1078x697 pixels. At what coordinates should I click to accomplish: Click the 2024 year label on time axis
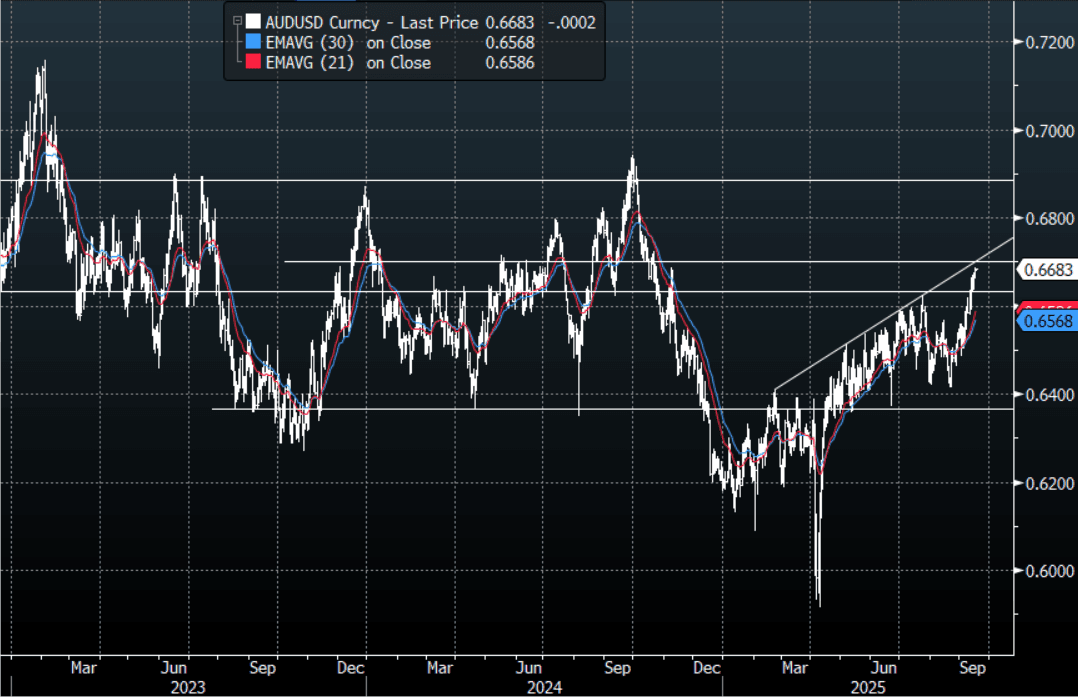pyautogui.click(x=543, y=685)
